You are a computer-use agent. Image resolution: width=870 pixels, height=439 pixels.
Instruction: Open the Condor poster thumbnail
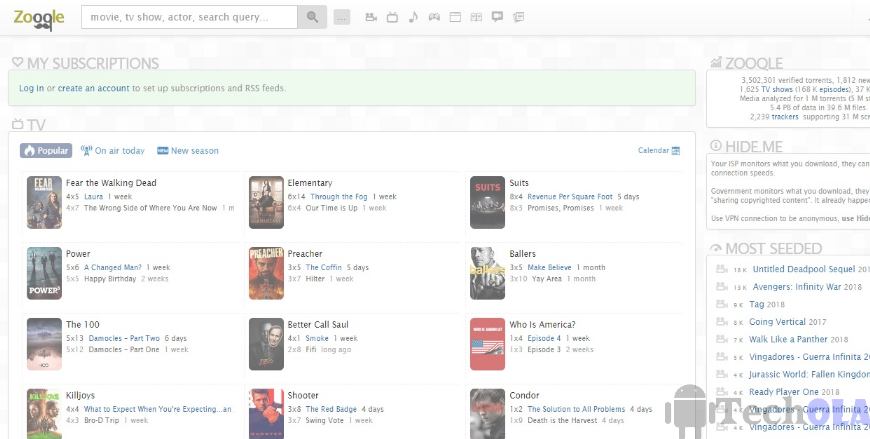[x=488, y=414]
